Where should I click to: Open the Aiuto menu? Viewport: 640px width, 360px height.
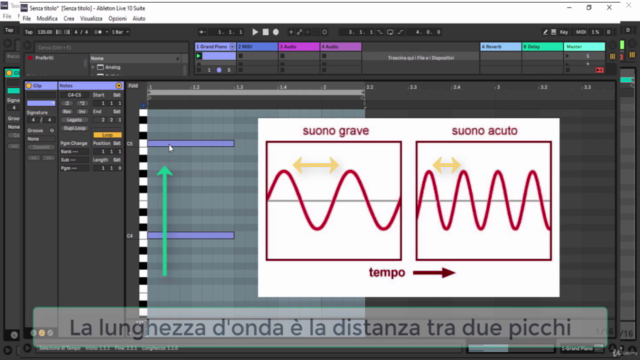pyautogui.click(x=139, y=18)
